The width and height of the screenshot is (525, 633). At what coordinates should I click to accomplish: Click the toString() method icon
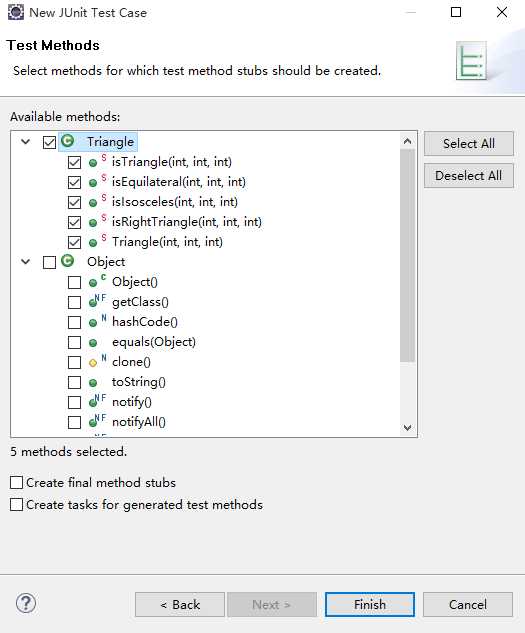93,383
